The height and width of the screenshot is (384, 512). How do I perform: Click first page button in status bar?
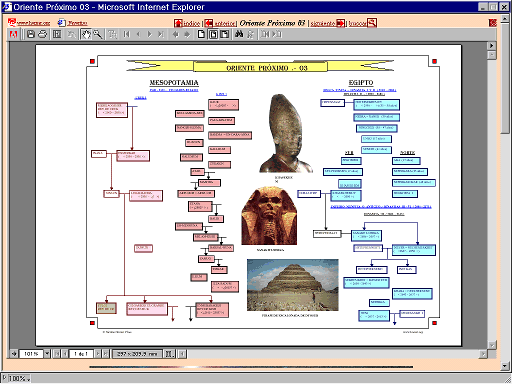[57, 354]
